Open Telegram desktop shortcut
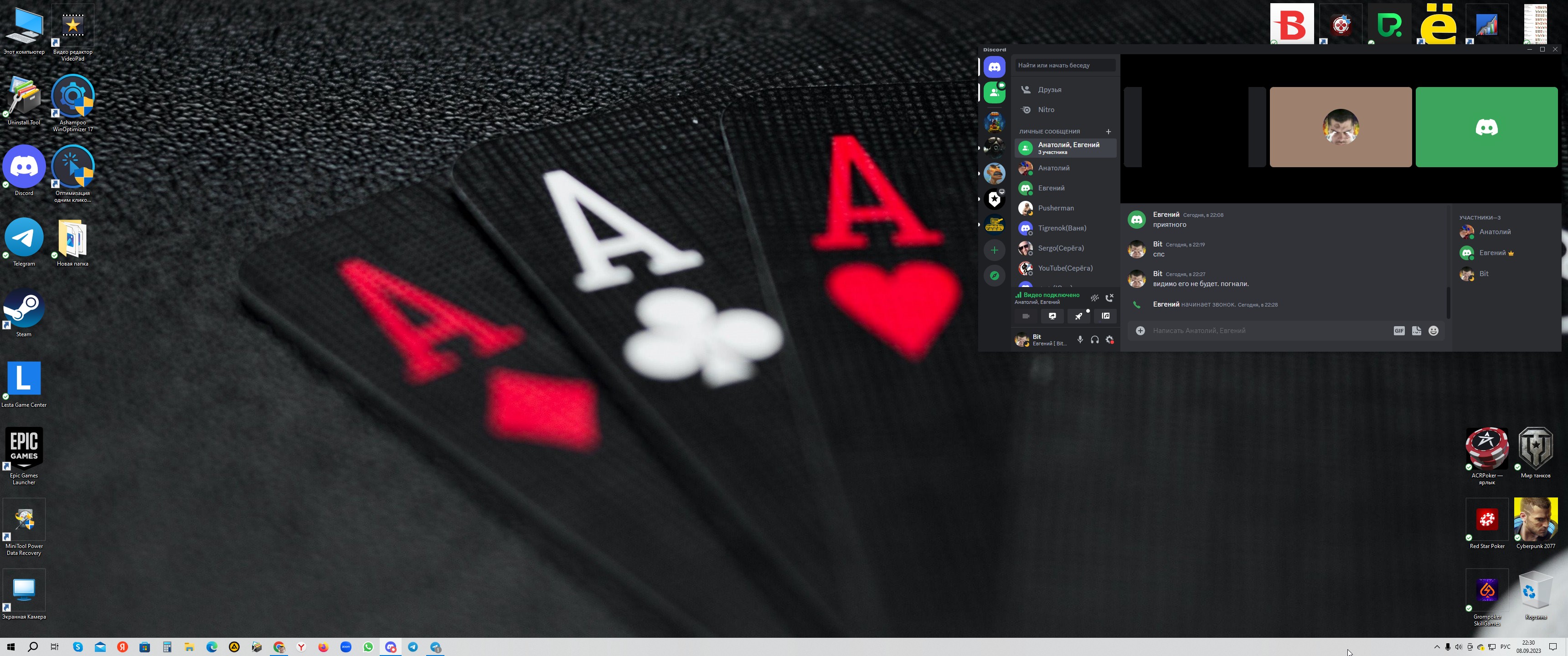 coord(24,242)
